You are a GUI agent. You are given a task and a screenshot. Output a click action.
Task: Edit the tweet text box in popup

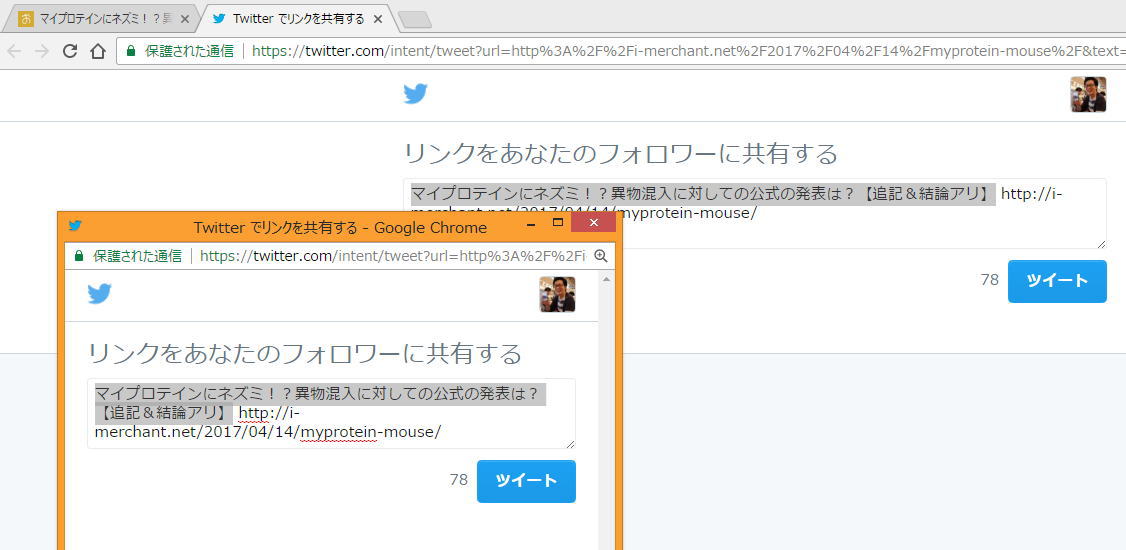(331, 414)
